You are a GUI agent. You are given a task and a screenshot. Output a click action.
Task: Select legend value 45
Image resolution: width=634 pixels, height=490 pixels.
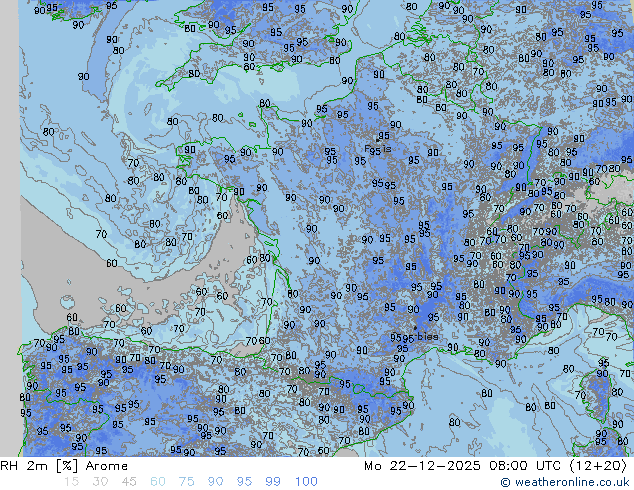129,482
